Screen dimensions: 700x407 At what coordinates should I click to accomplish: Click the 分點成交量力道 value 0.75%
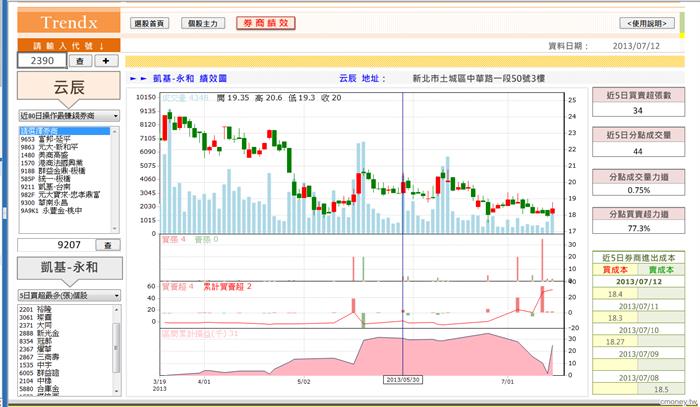pos(638,190)
